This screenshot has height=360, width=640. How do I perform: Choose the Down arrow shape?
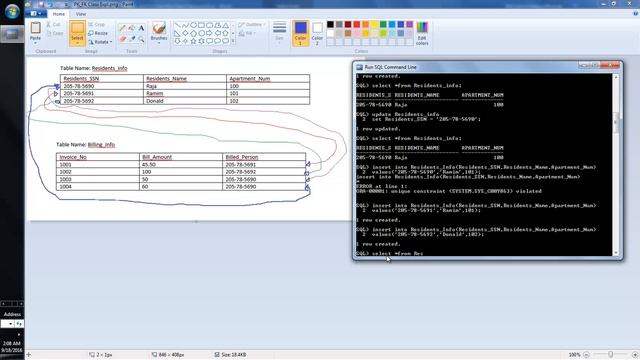coord(177,41)
